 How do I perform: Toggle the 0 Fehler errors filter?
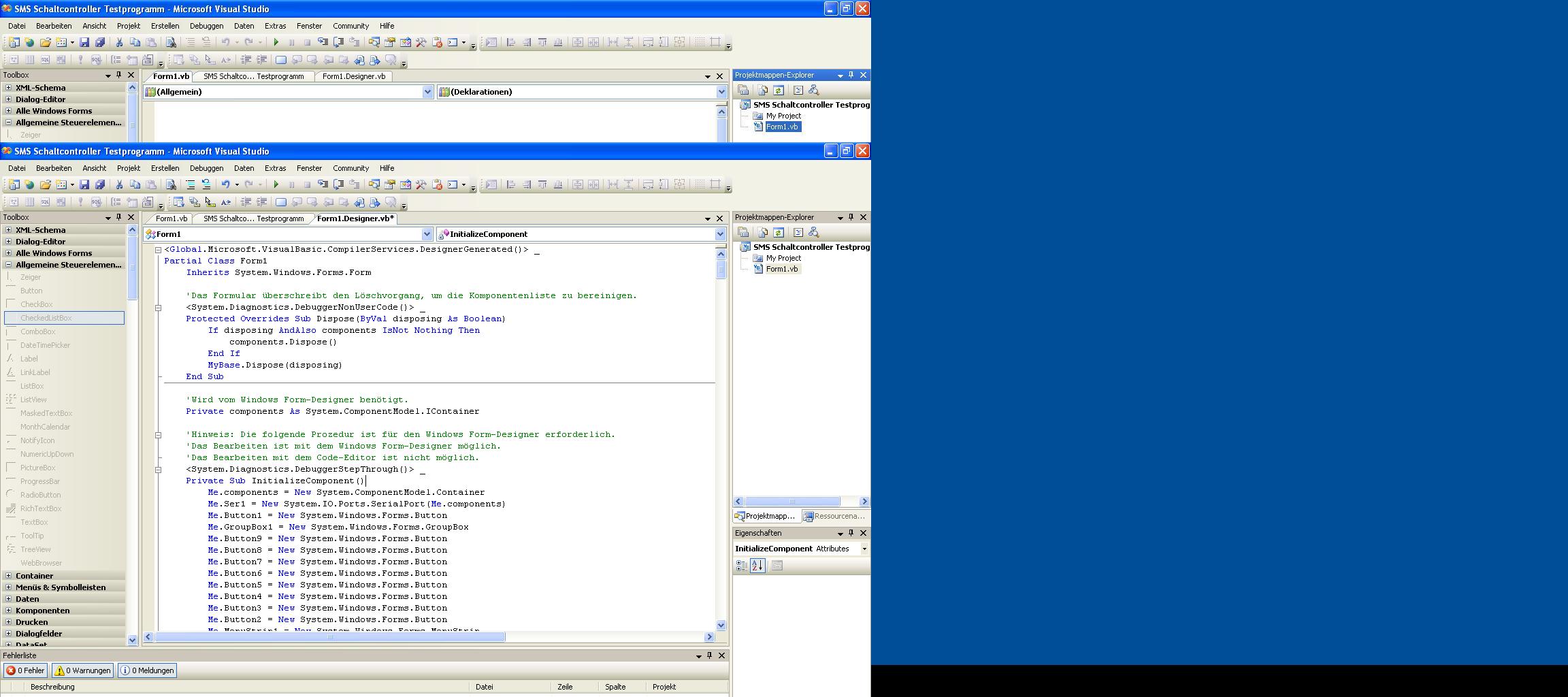tap(25, 670)
